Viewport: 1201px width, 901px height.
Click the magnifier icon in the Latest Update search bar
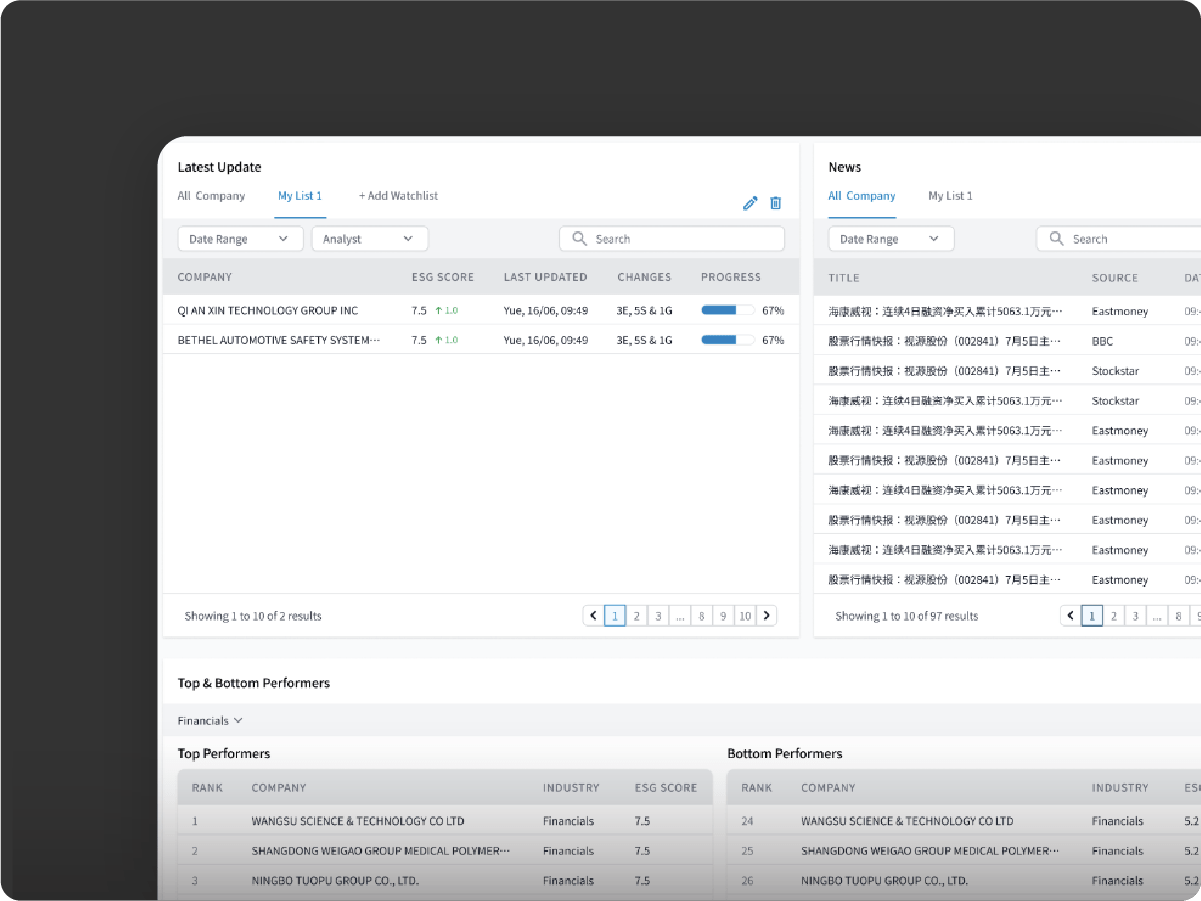click(x=580, y=238)
